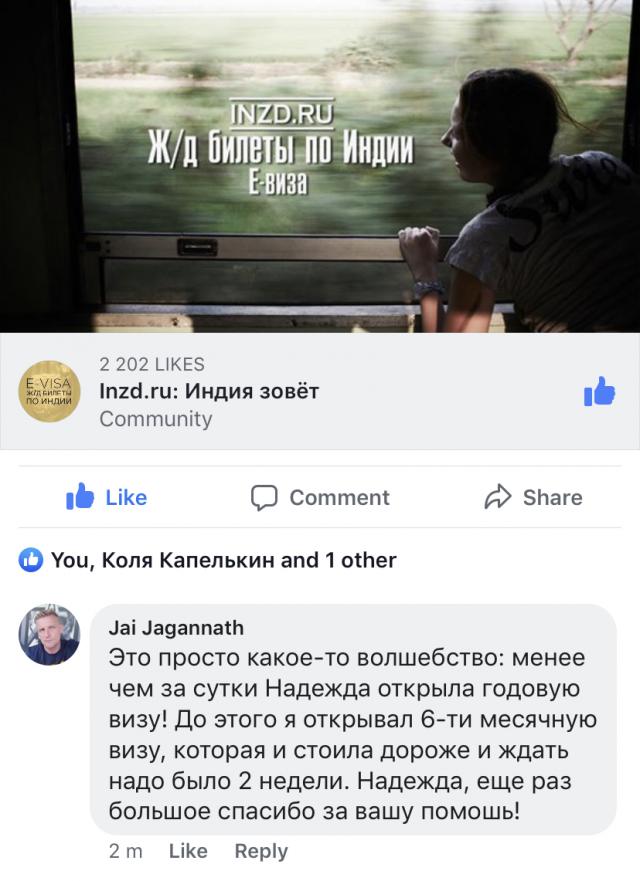Toggle the Like button under the post

[106, 497]
